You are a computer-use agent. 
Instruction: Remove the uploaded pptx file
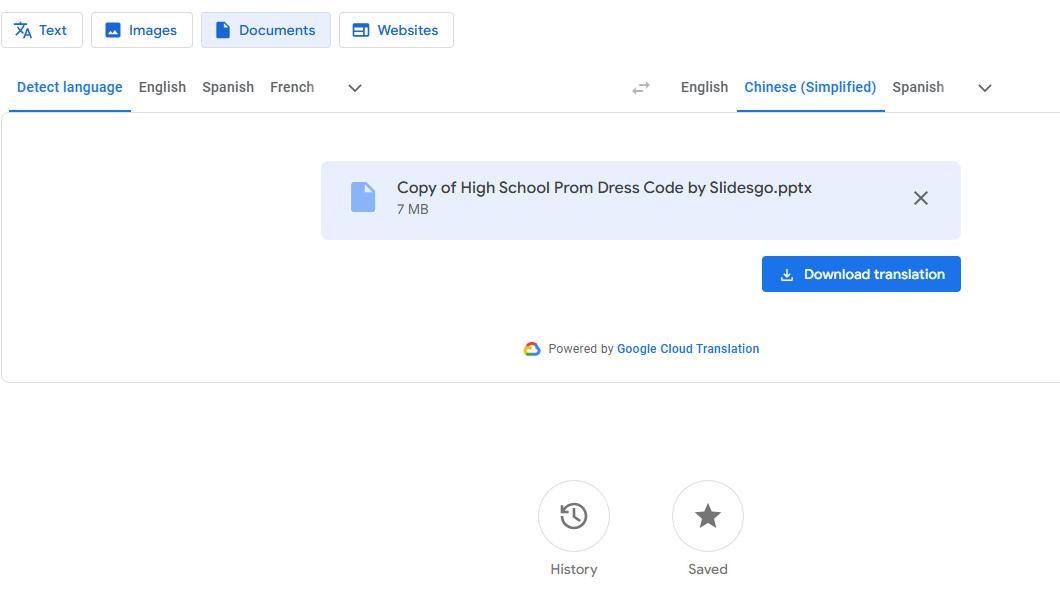pyautogui.click(x=921, y=198)
